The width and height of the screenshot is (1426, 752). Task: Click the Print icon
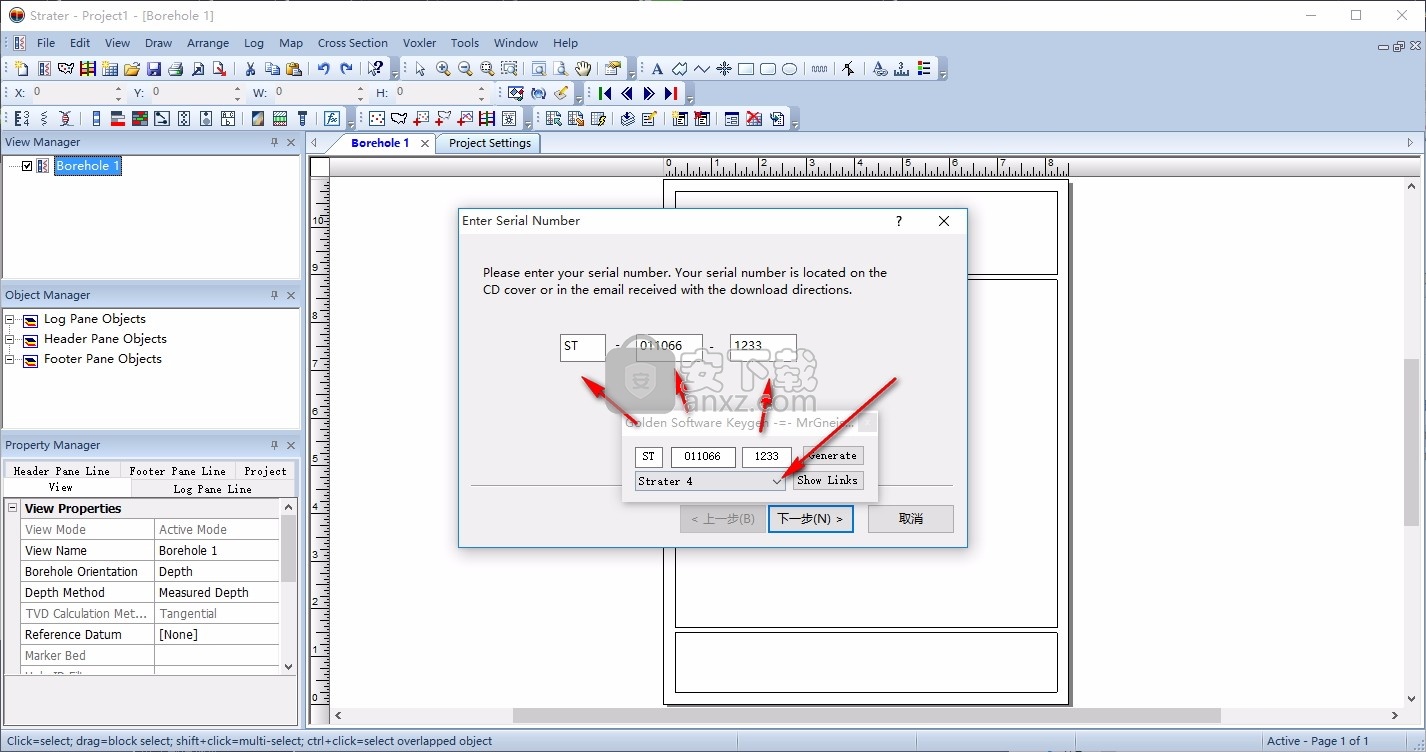(176, 69)
